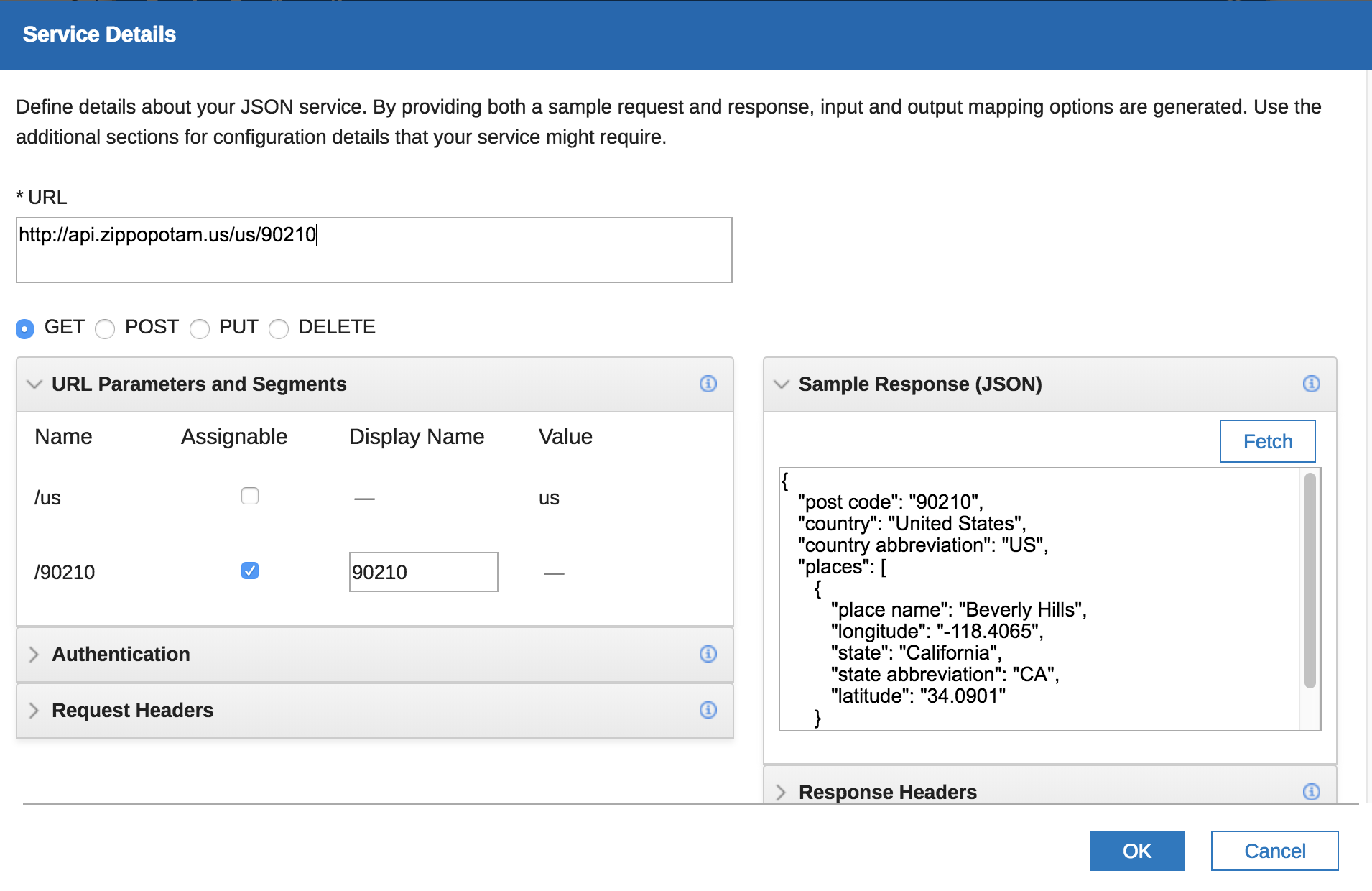Expand the Request Headers section
Viewport: 1372px width, 891px height.
(x=34, y=710)
